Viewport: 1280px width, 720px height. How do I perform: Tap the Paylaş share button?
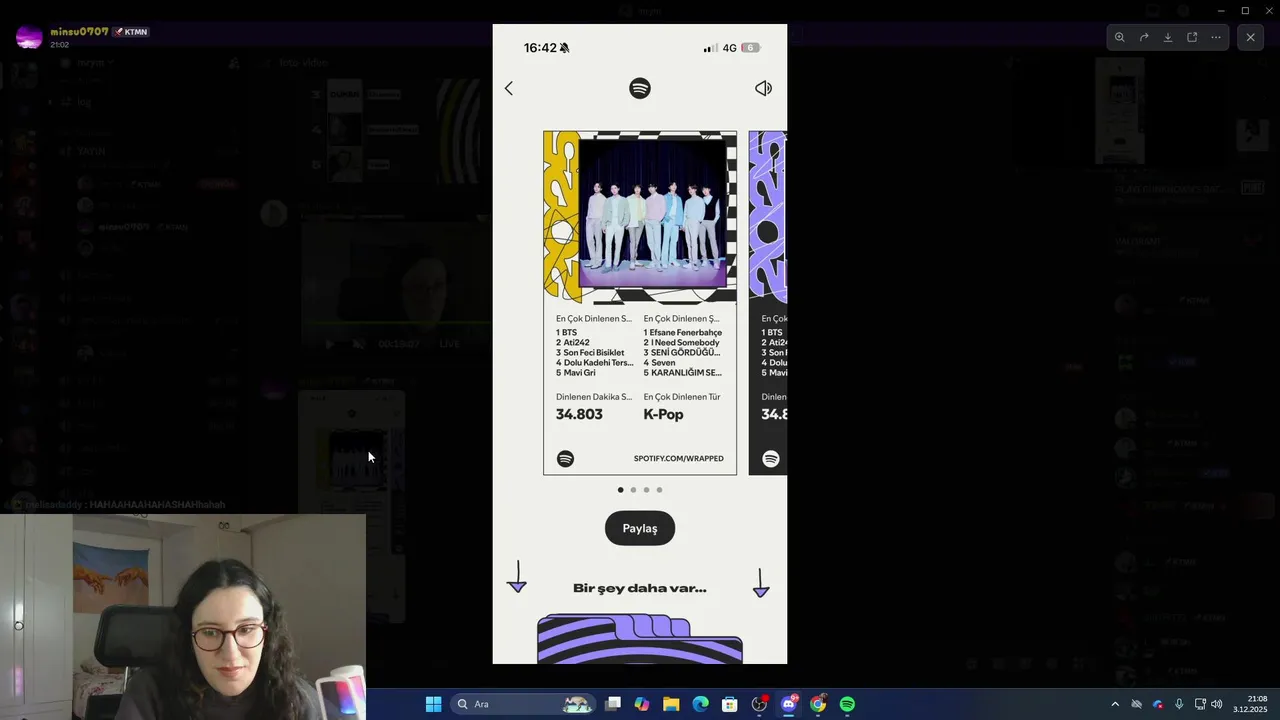tap(640, 528)
